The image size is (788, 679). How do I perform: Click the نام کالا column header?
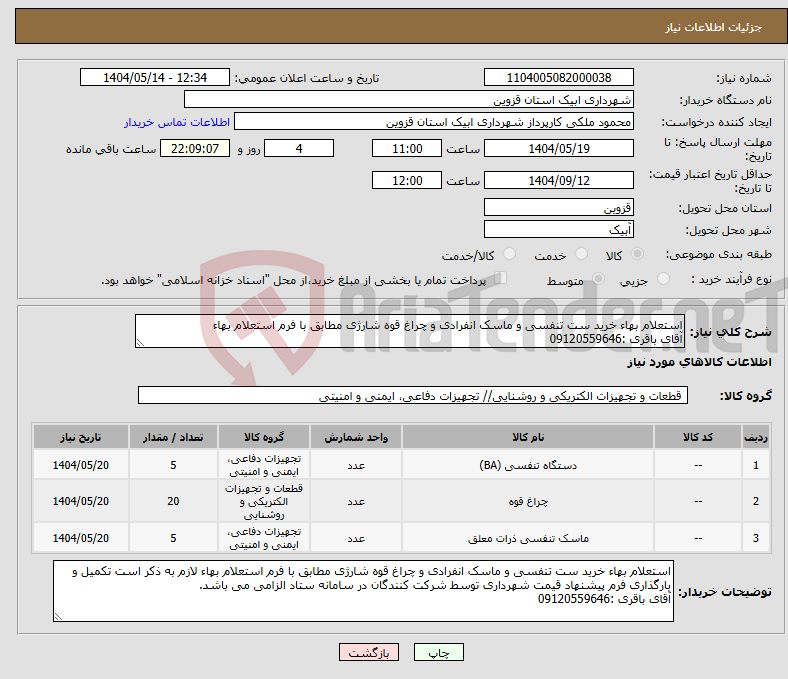click(x=528, y=437)
